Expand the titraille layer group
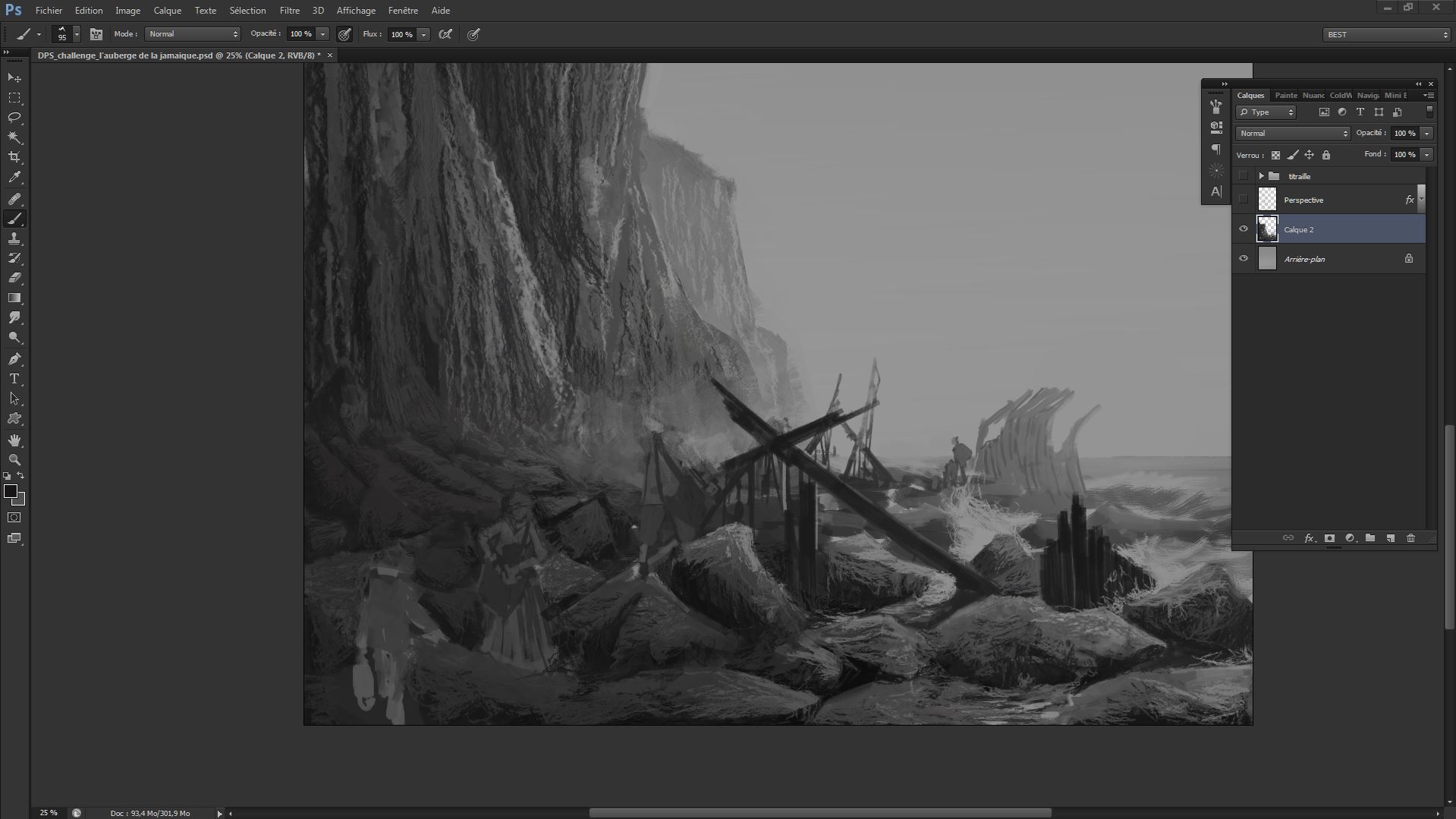Image resolution: width=1456 pixels, height=819 pixels. 1261,176
